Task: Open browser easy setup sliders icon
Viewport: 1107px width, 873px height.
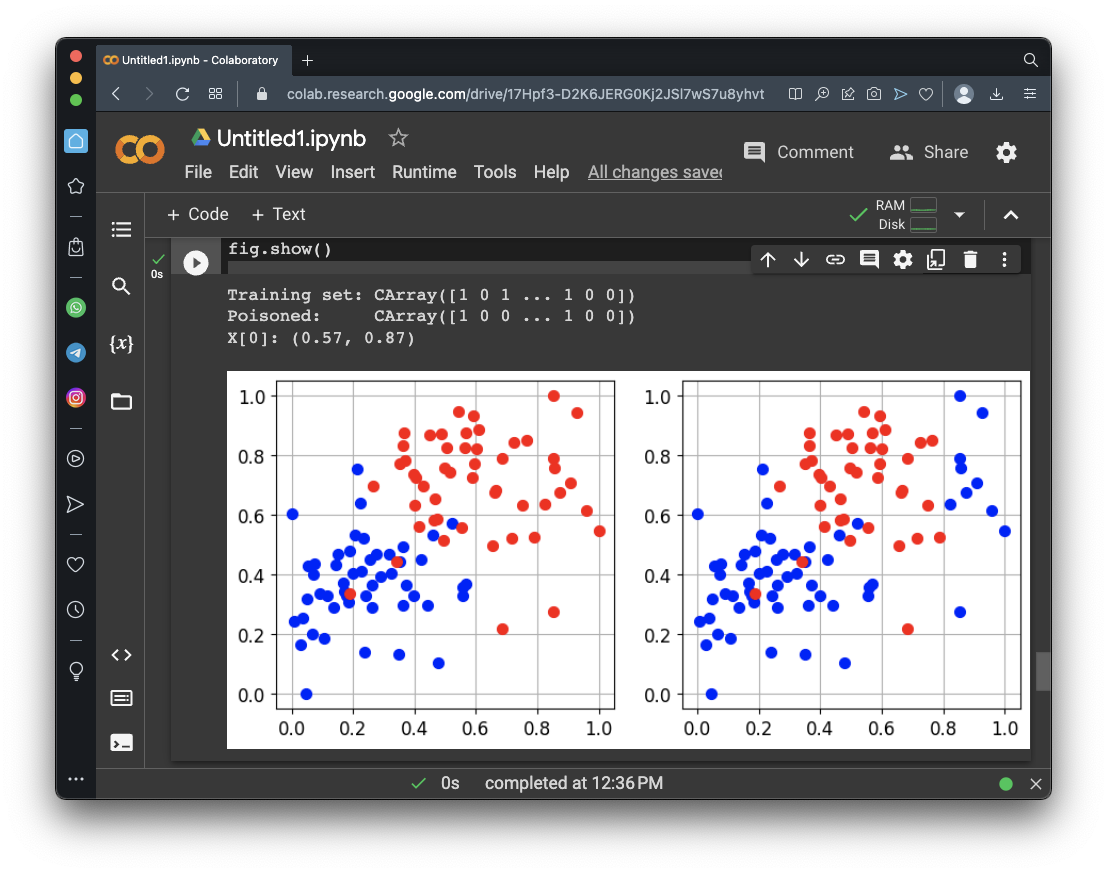Action: [1030, 94]
